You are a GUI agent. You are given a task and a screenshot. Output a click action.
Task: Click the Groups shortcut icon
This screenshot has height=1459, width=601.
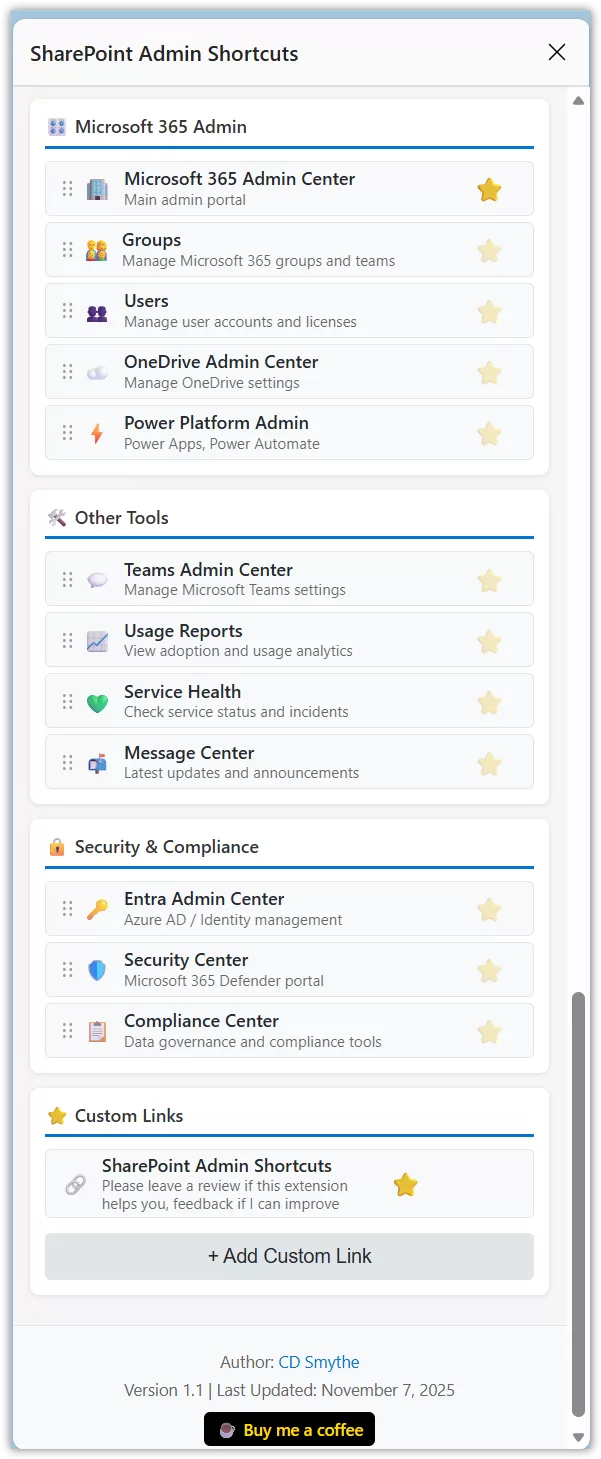96,249
